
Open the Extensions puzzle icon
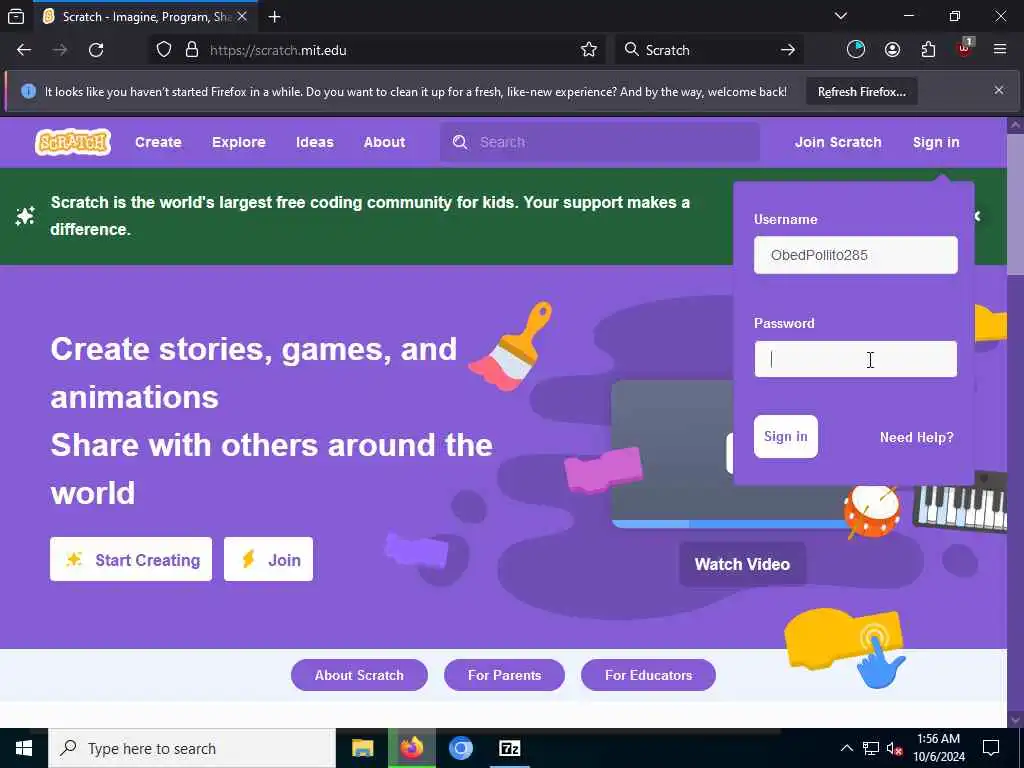click(928, 50)
